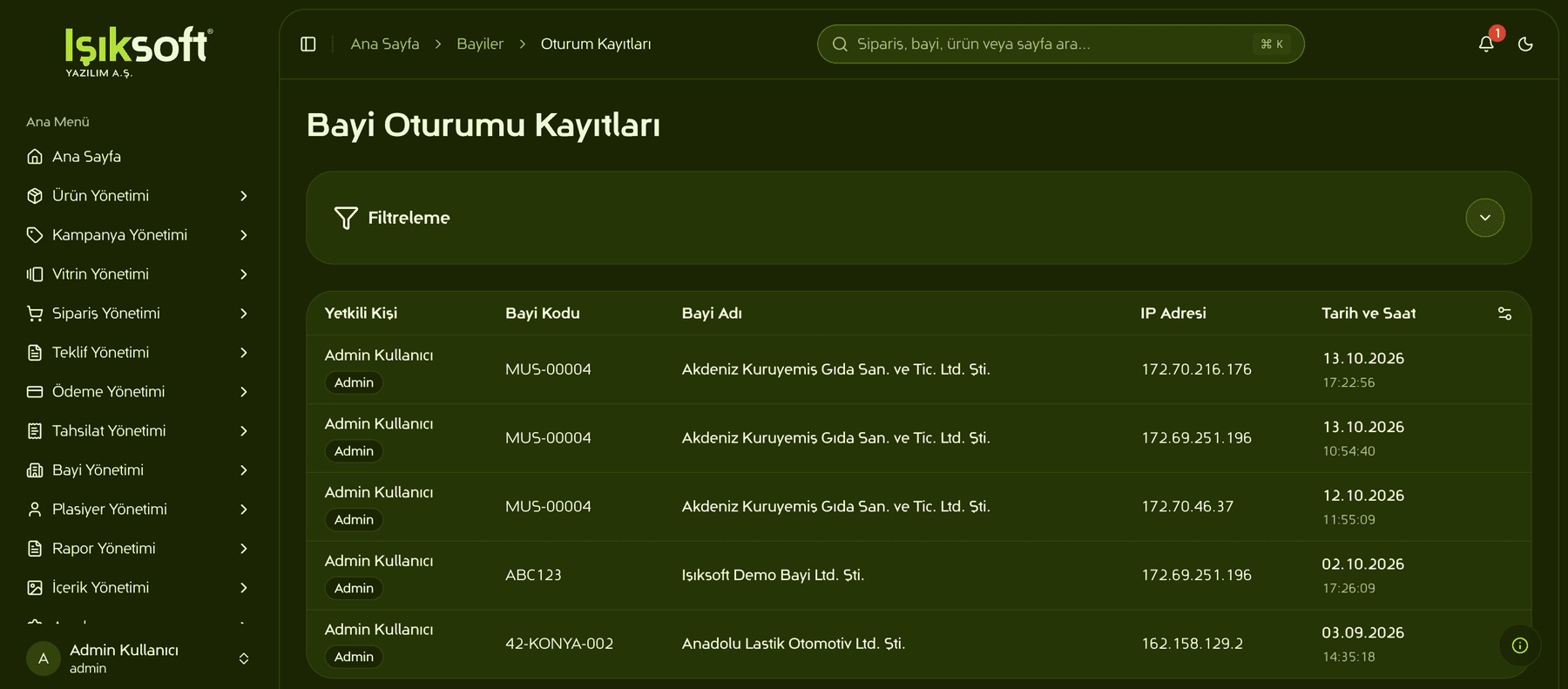Open the notifications bell
Image resolution: width=1568 pixels, height=689 pixels.
click(x=1486, y=44)
